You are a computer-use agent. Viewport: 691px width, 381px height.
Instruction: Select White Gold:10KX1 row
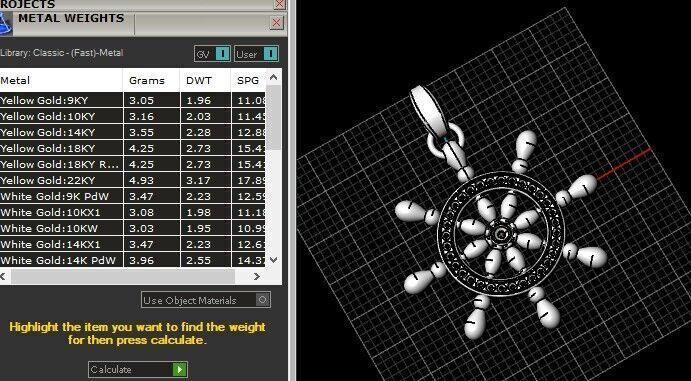tap(133, 212)
